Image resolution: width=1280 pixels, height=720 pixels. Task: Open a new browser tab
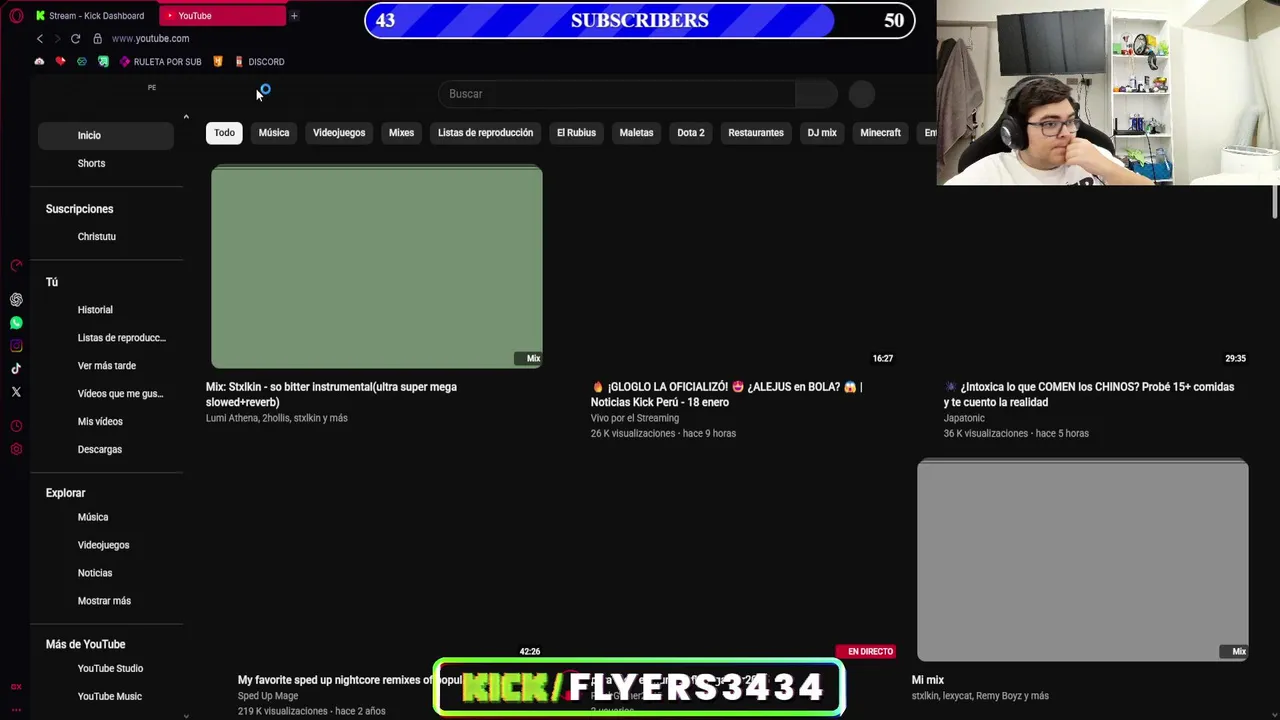pyautogui.click(x=294, y=16)
